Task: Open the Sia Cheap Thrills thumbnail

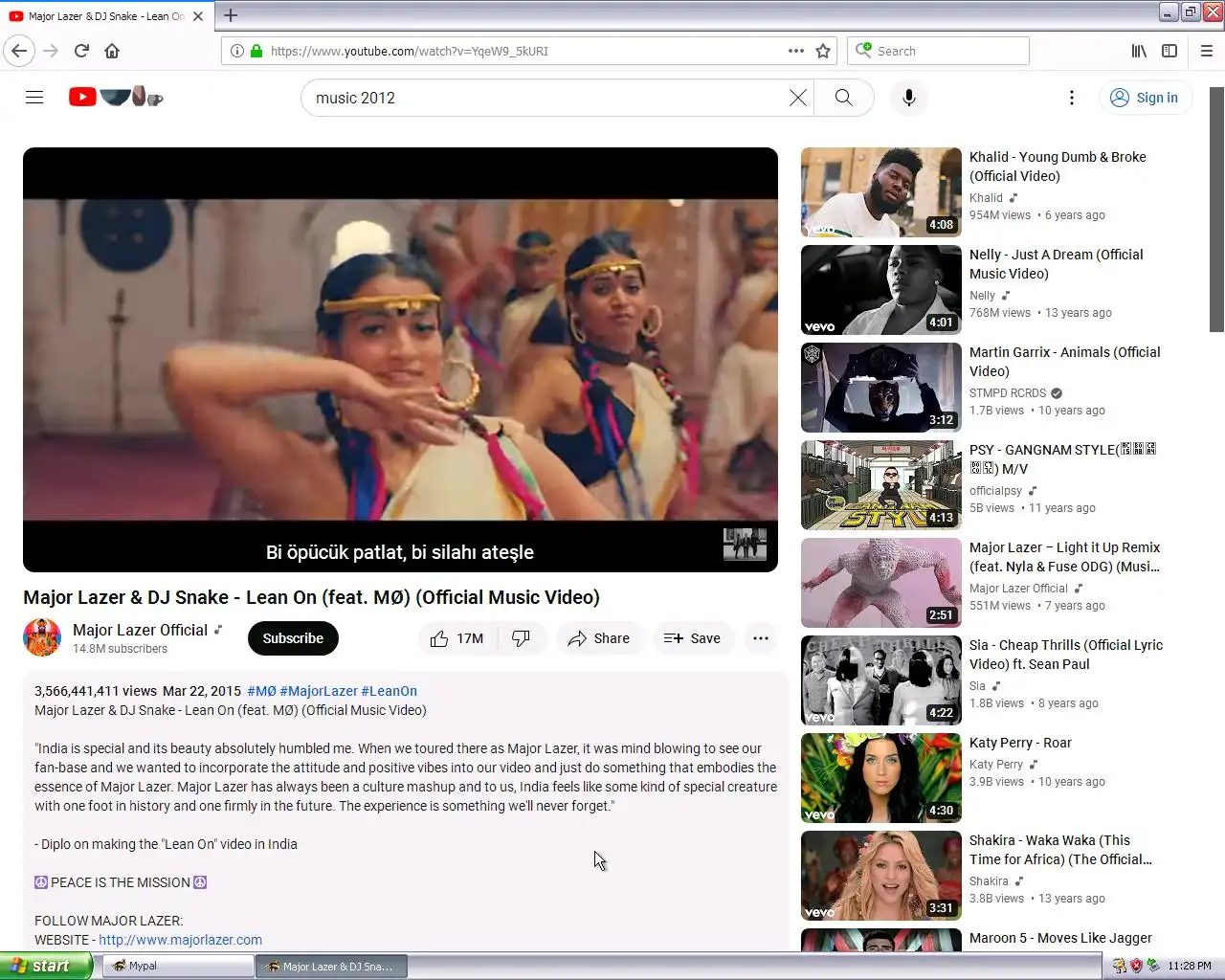Action: 881,680
